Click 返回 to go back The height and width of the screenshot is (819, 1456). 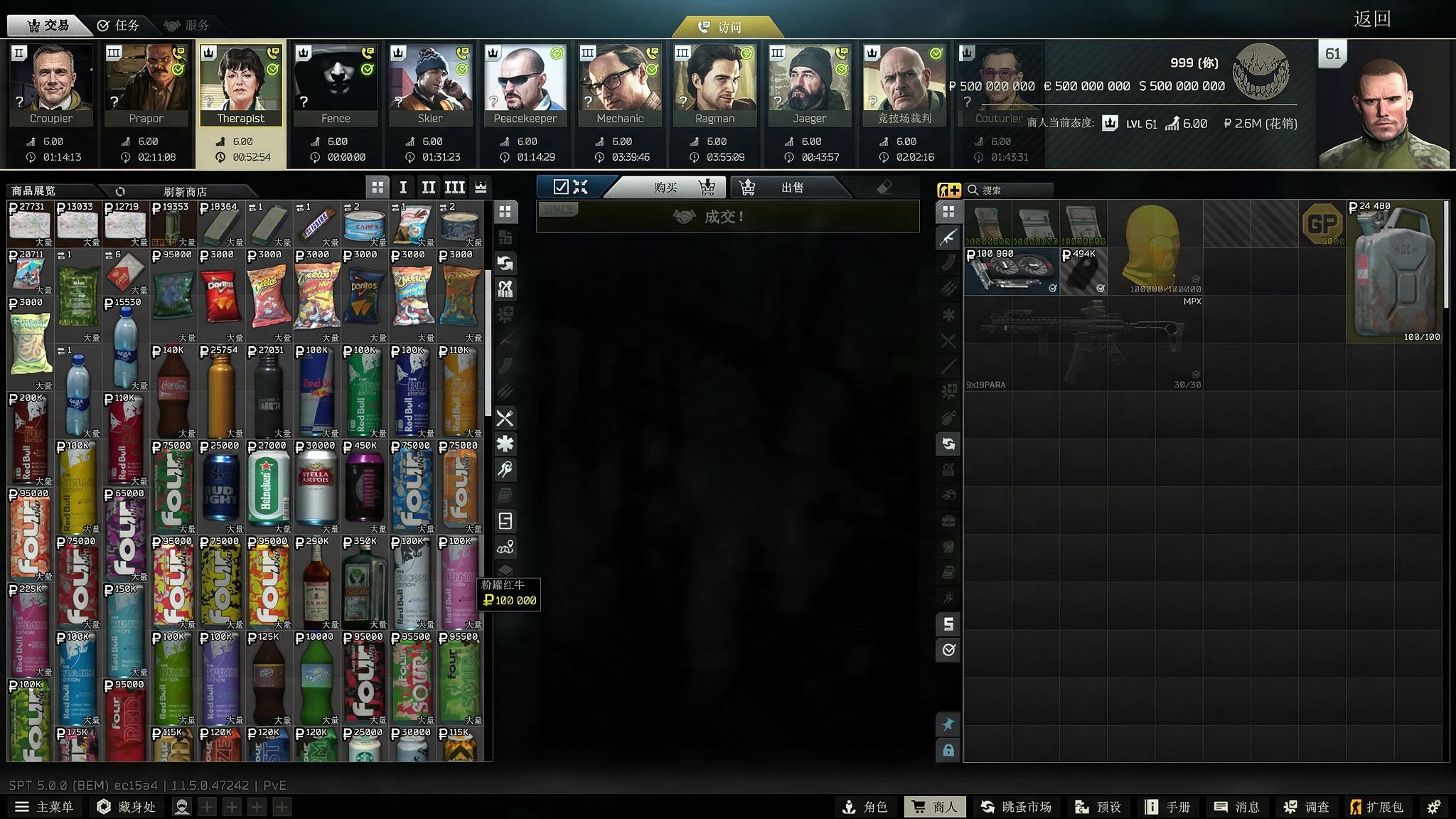(1371, 19)
